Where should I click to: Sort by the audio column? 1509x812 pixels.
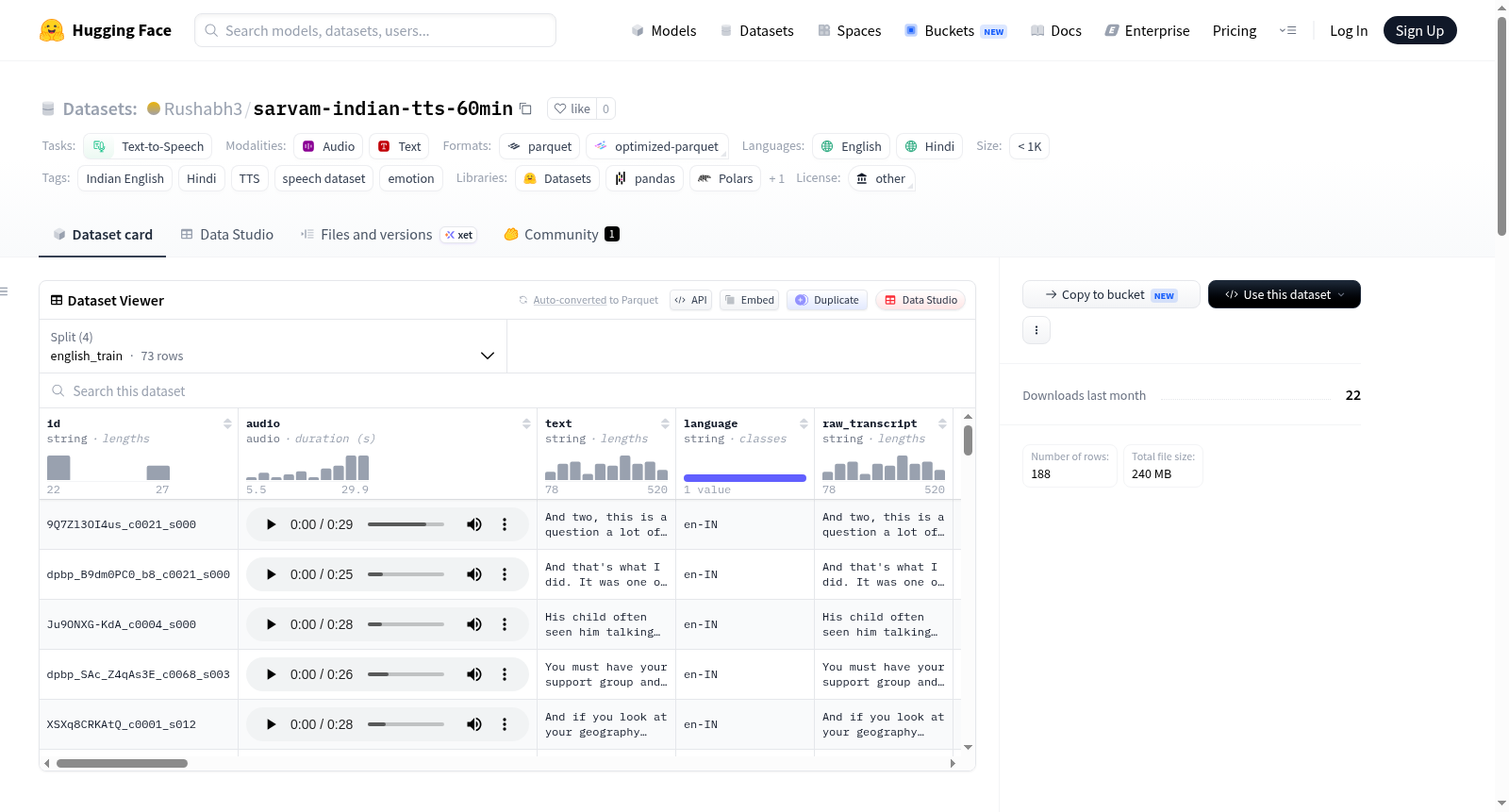(x=526, y=423)
